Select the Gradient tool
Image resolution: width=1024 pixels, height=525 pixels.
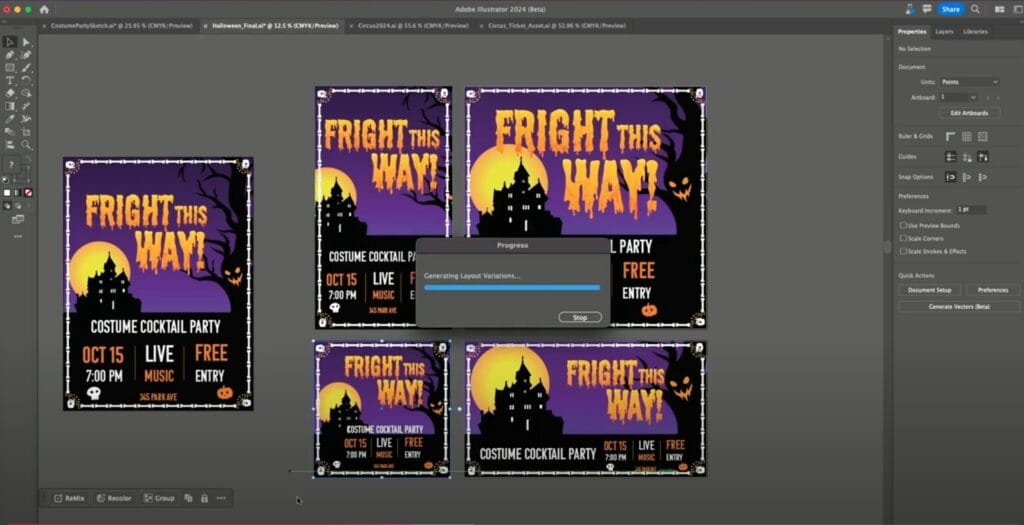(x=10, y=106)
